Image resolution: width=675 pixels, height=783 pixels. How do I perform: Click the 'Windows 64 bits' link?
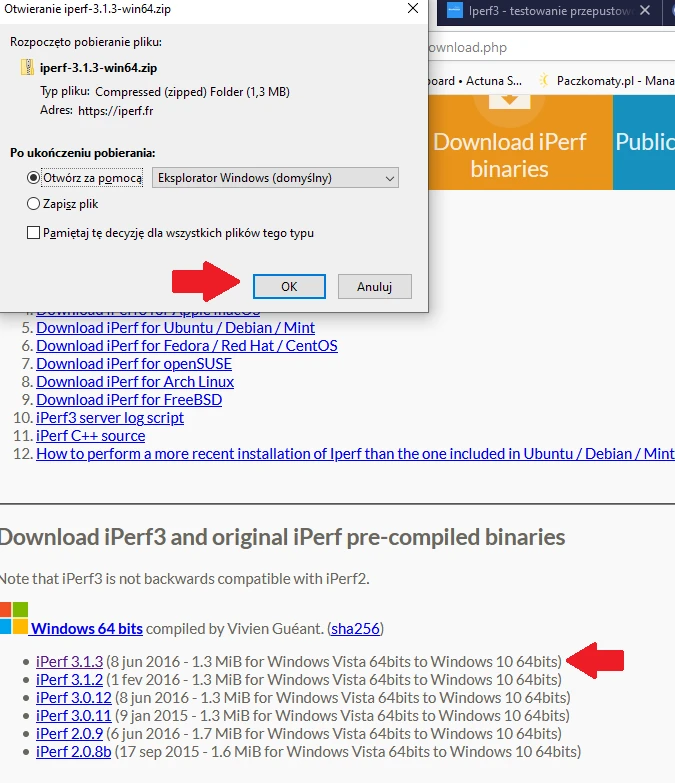[87, 628]
